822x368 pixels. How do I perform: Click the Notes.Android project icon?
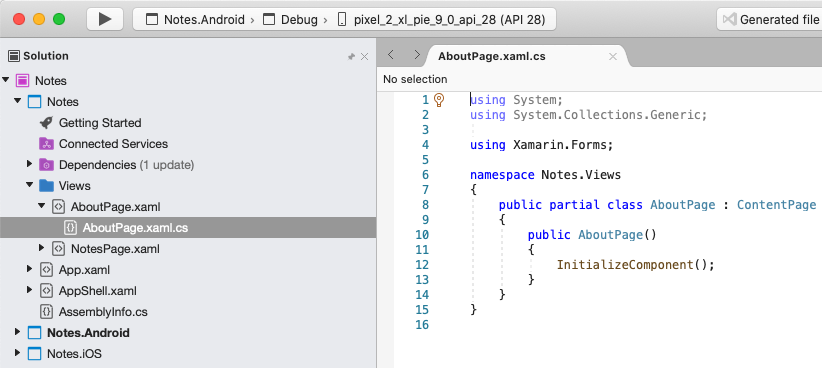coord(34,333)
